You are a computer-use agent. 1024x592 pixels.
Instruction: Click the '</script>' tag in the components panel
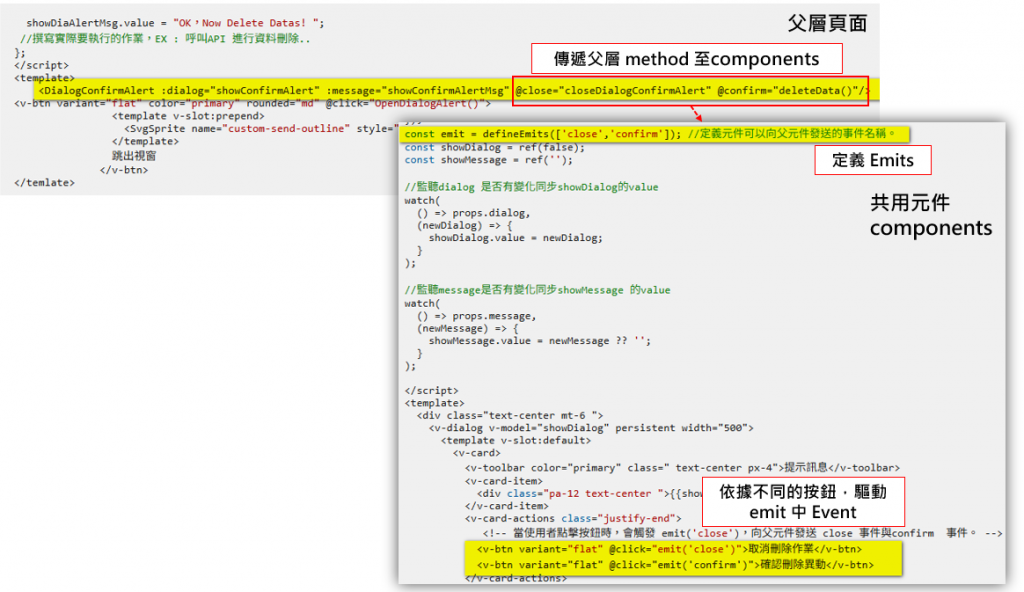pos(431,391)
